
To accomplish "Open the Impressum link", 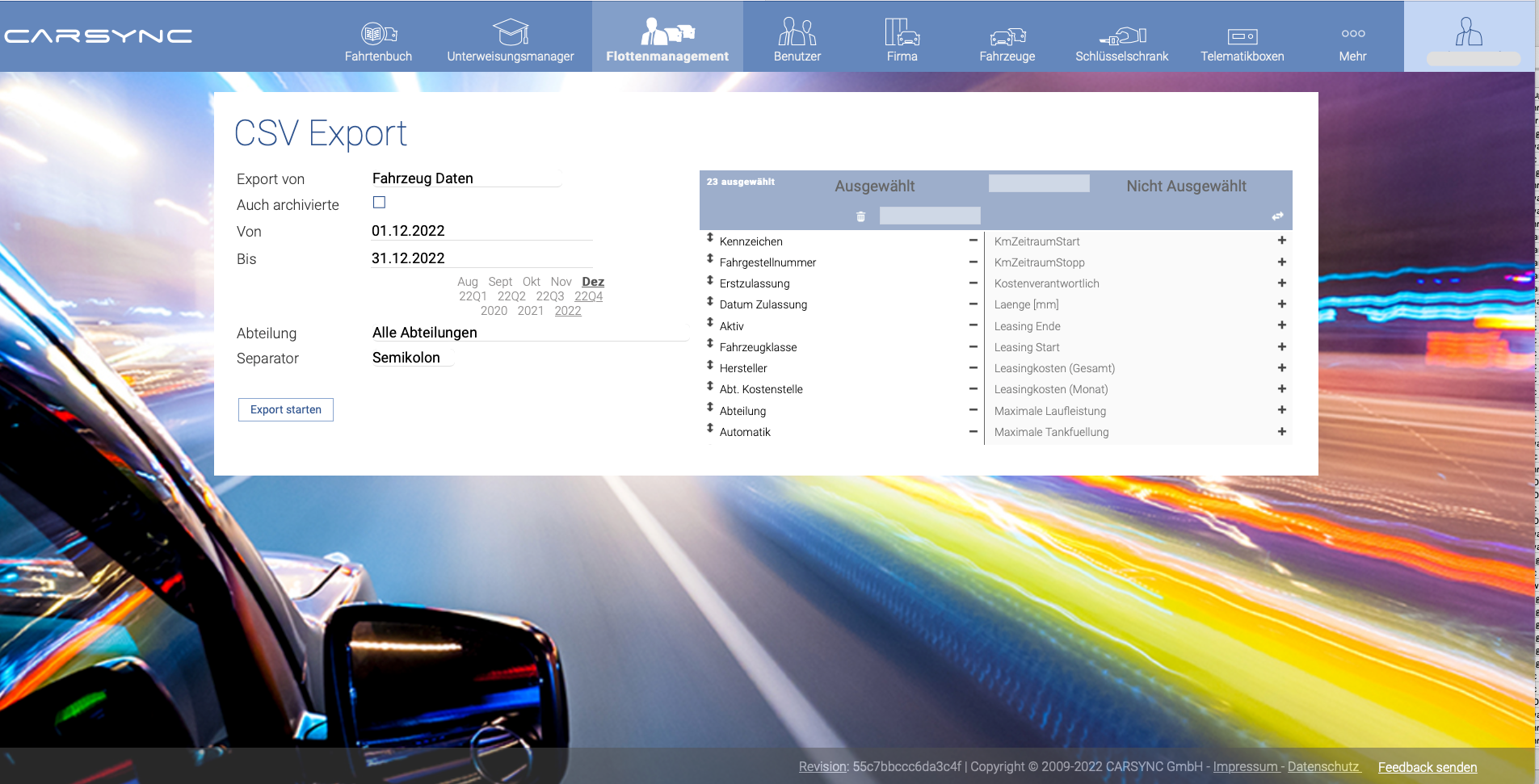I will [1246, 766].
